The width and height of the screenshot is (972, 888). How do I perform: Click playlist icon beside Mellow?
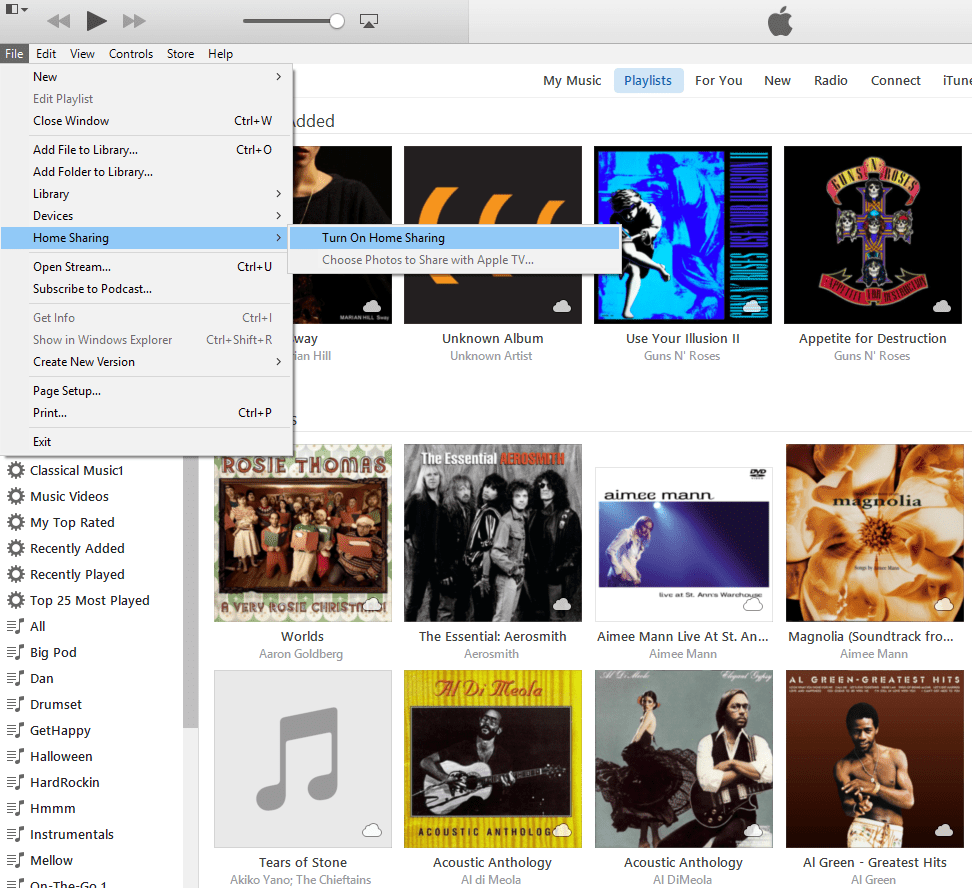15,861
